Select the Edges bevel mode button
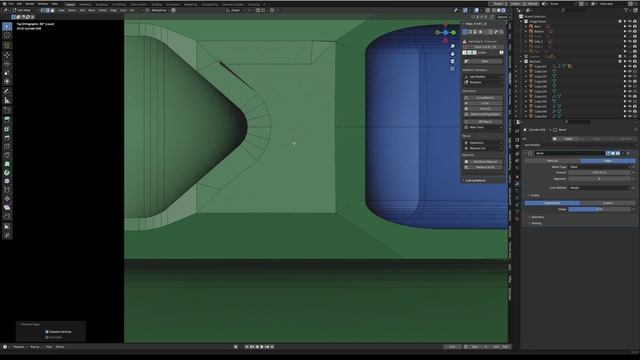The height and width of the screenshot is (360, 640). point(608,161)
